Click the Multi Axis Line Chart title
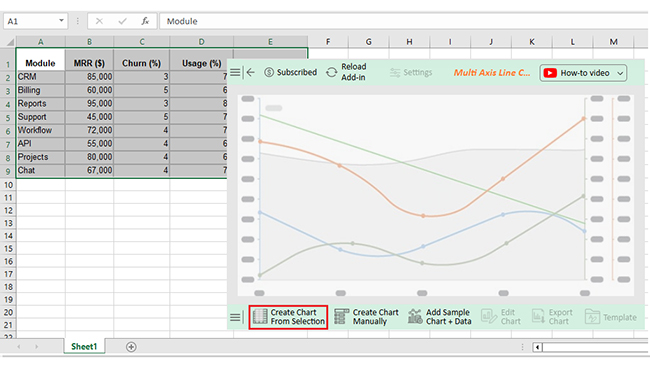650x368 pixels. [492, 73]
